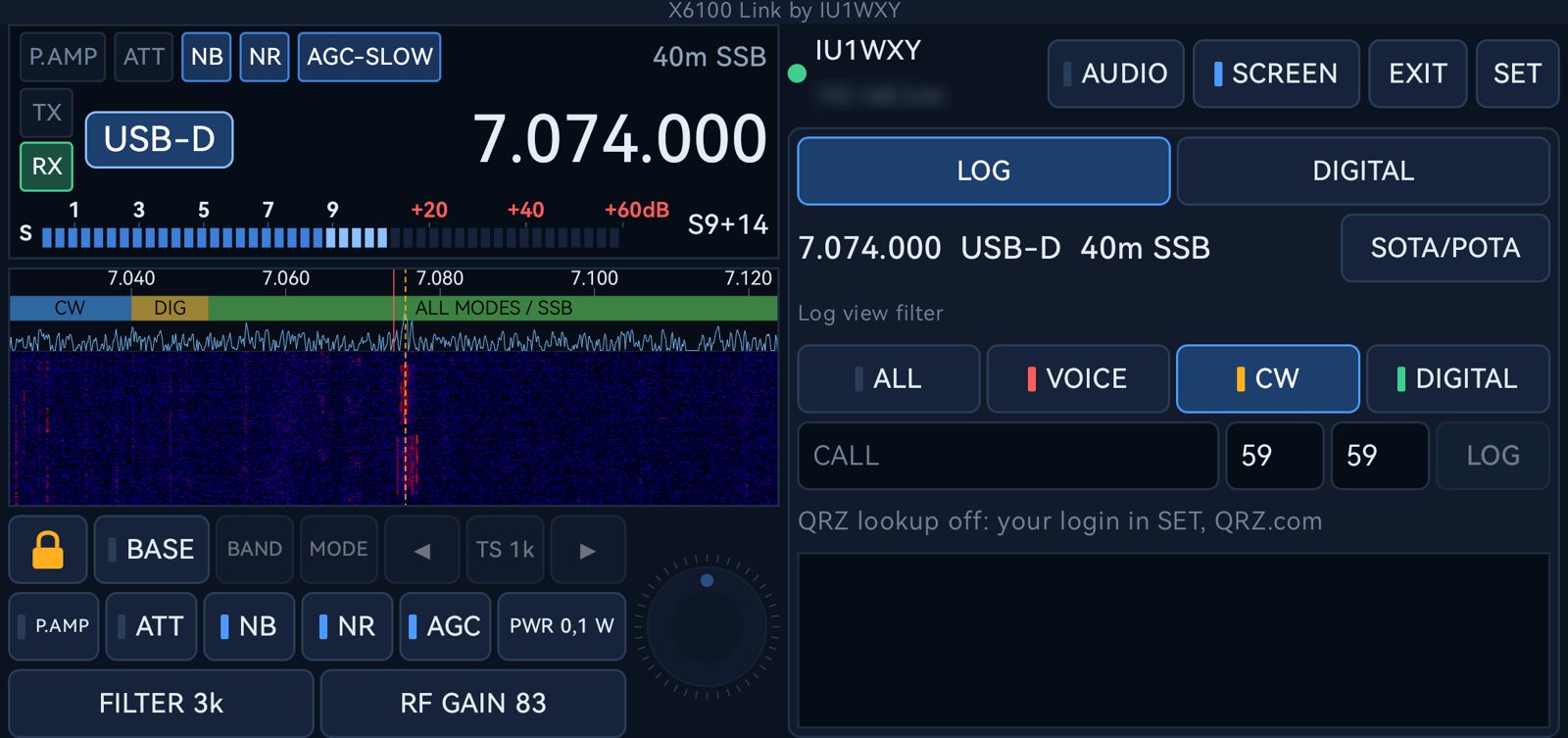Click the green connection status dot
This screenshot has height=738, width=1568.
point(798,74)
